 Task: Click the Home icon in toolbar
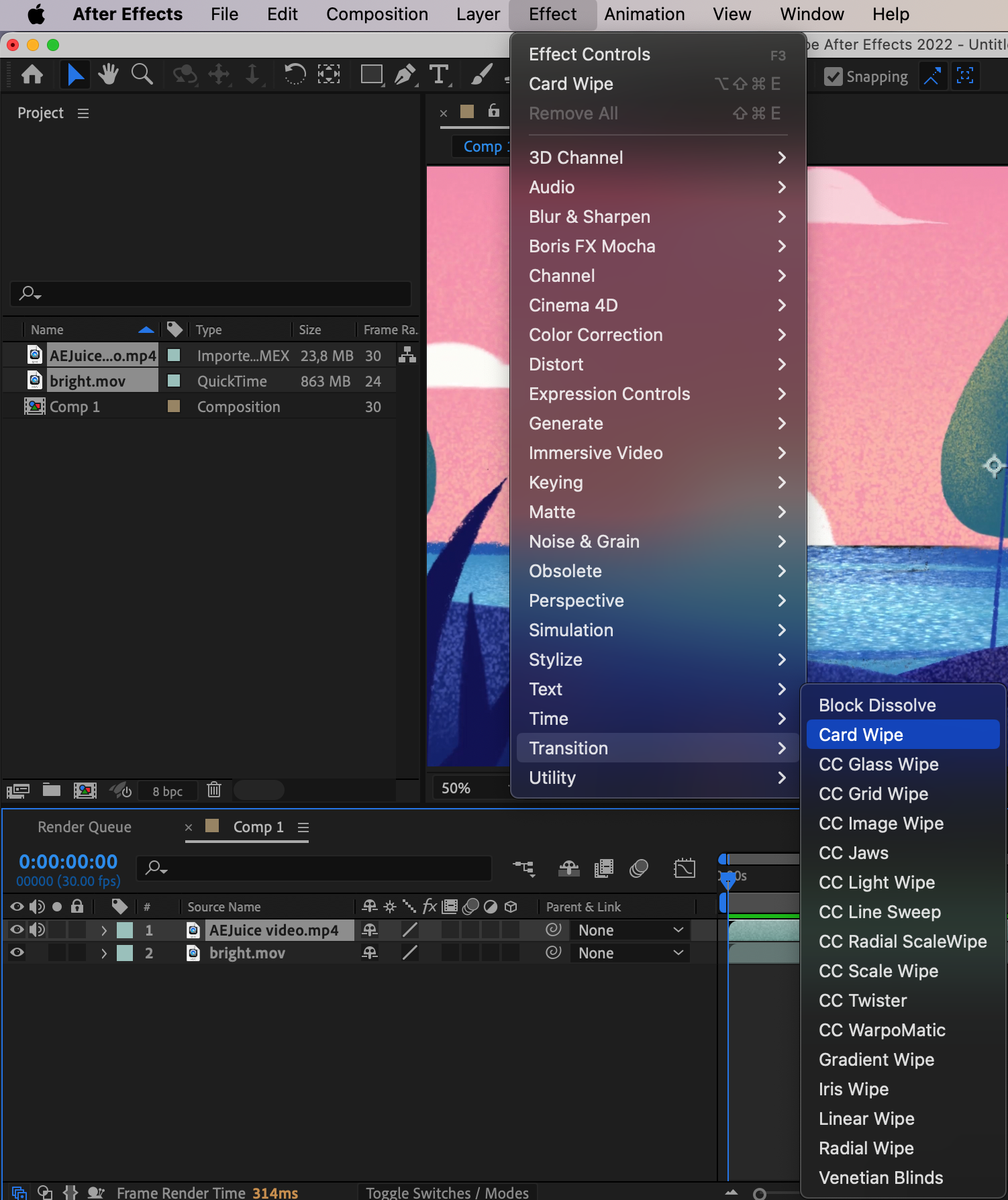pos(32,74)
